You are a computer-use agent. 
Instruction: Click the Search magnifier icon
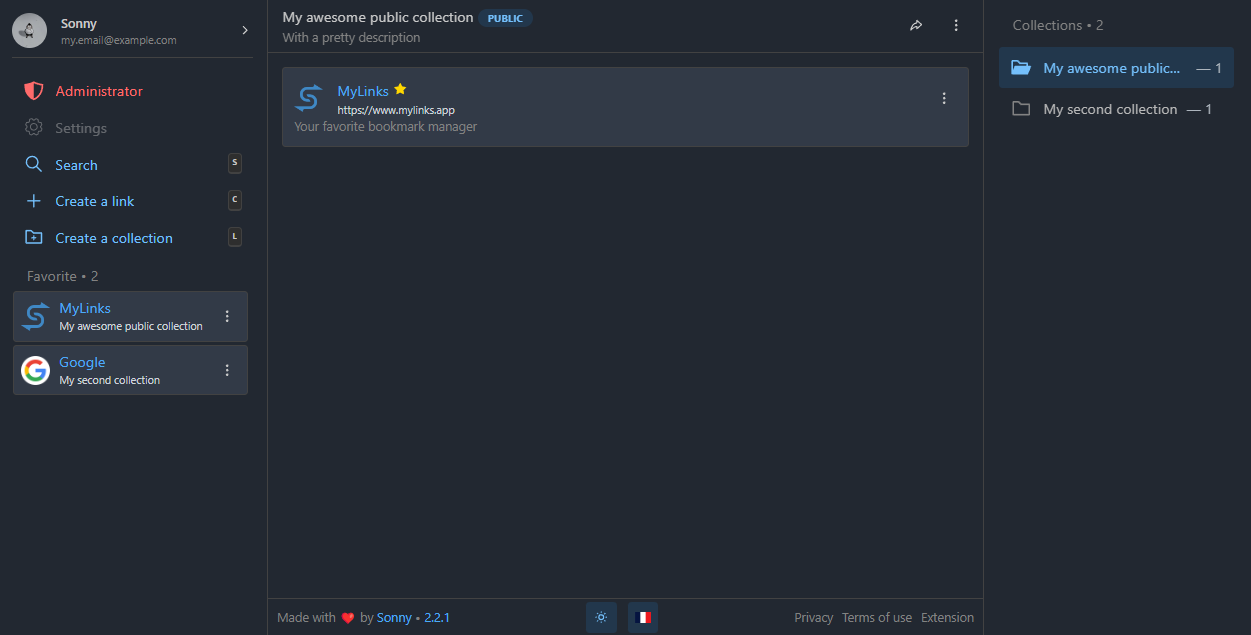(x=34, y=165)
